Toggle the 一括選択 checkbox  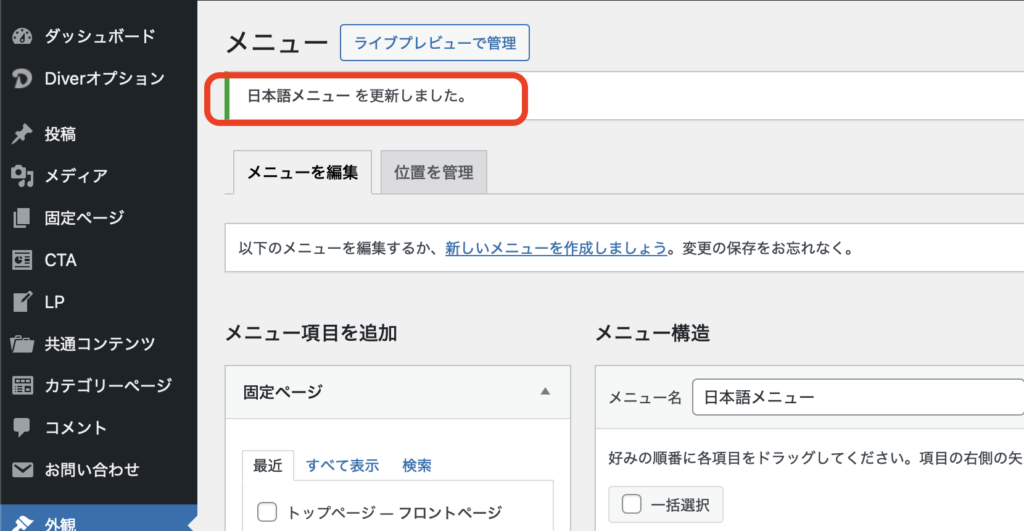(629, 505)
